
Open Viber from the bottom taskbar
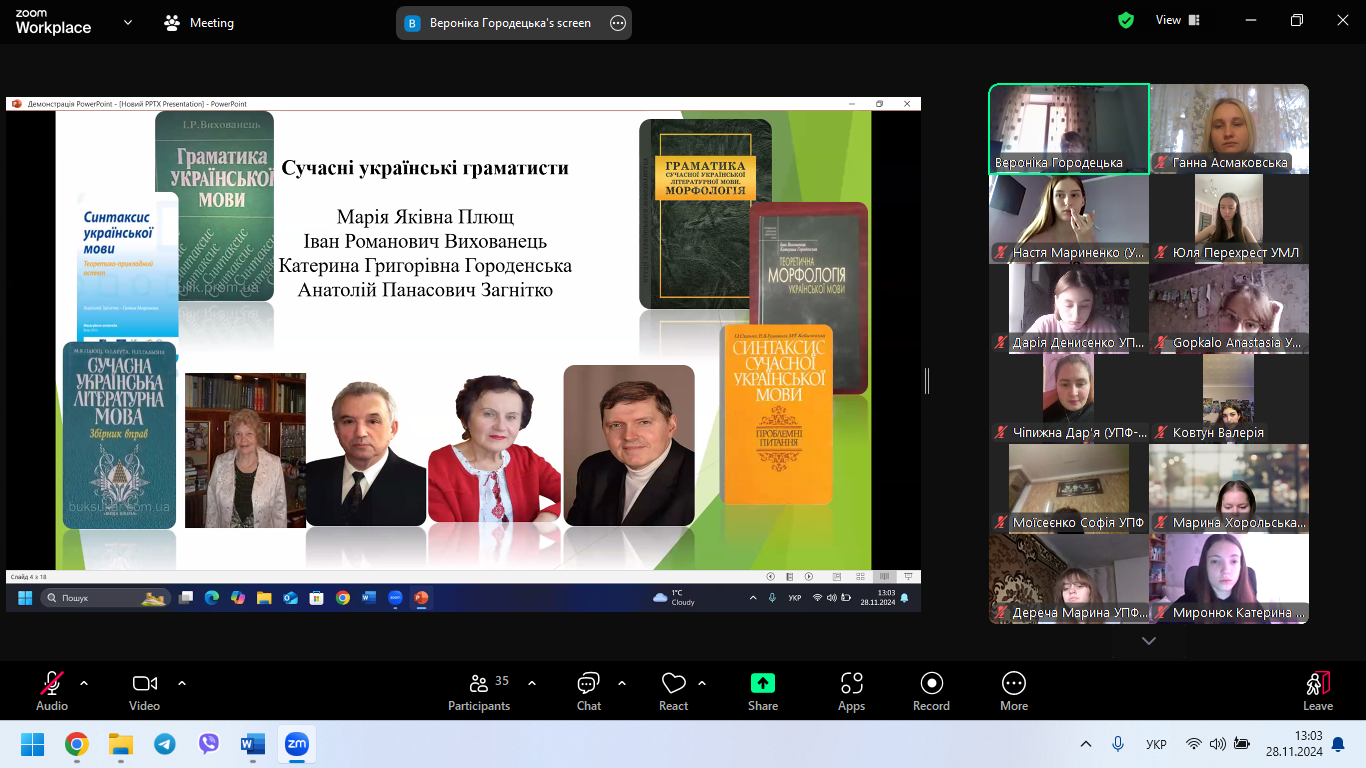(209, 744)
